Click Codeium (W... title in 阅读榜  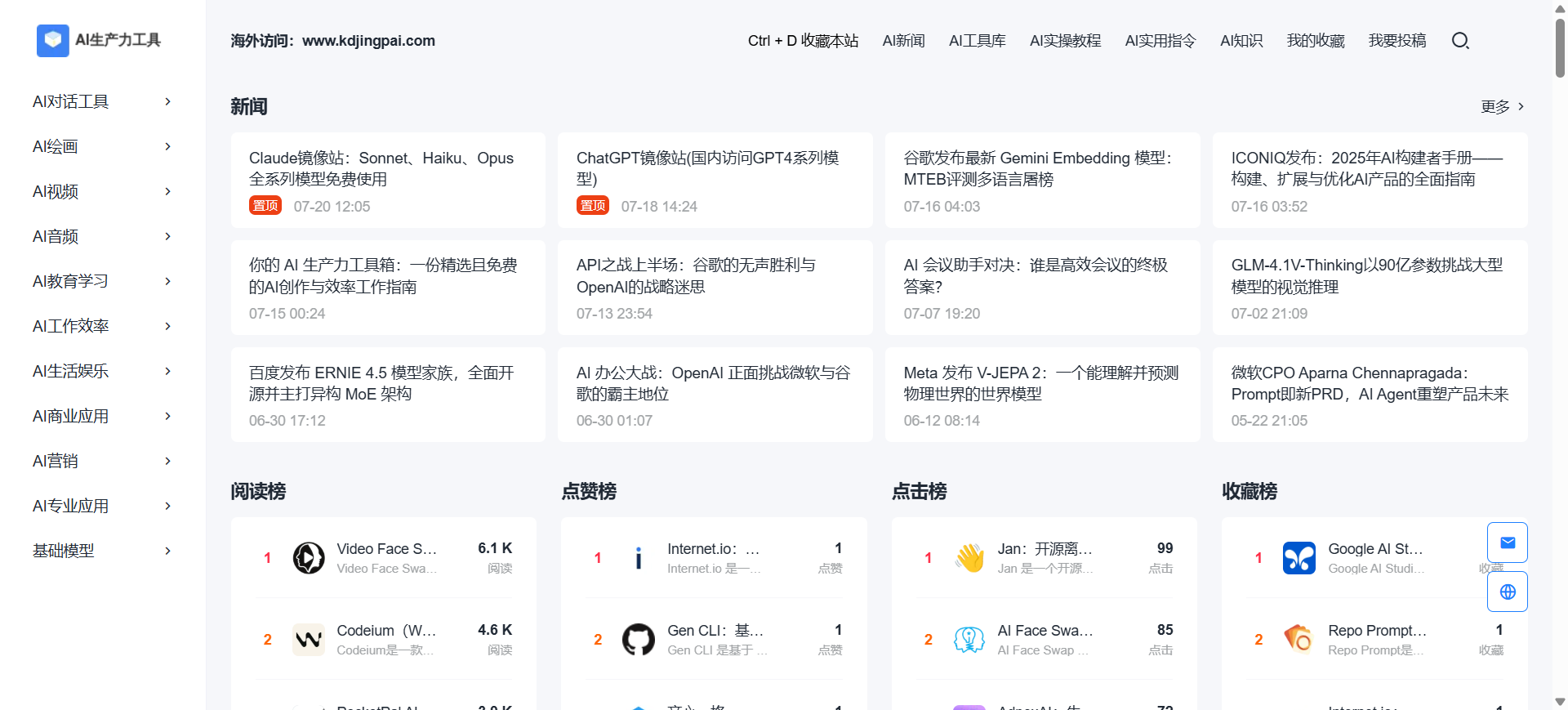(387, 631)
